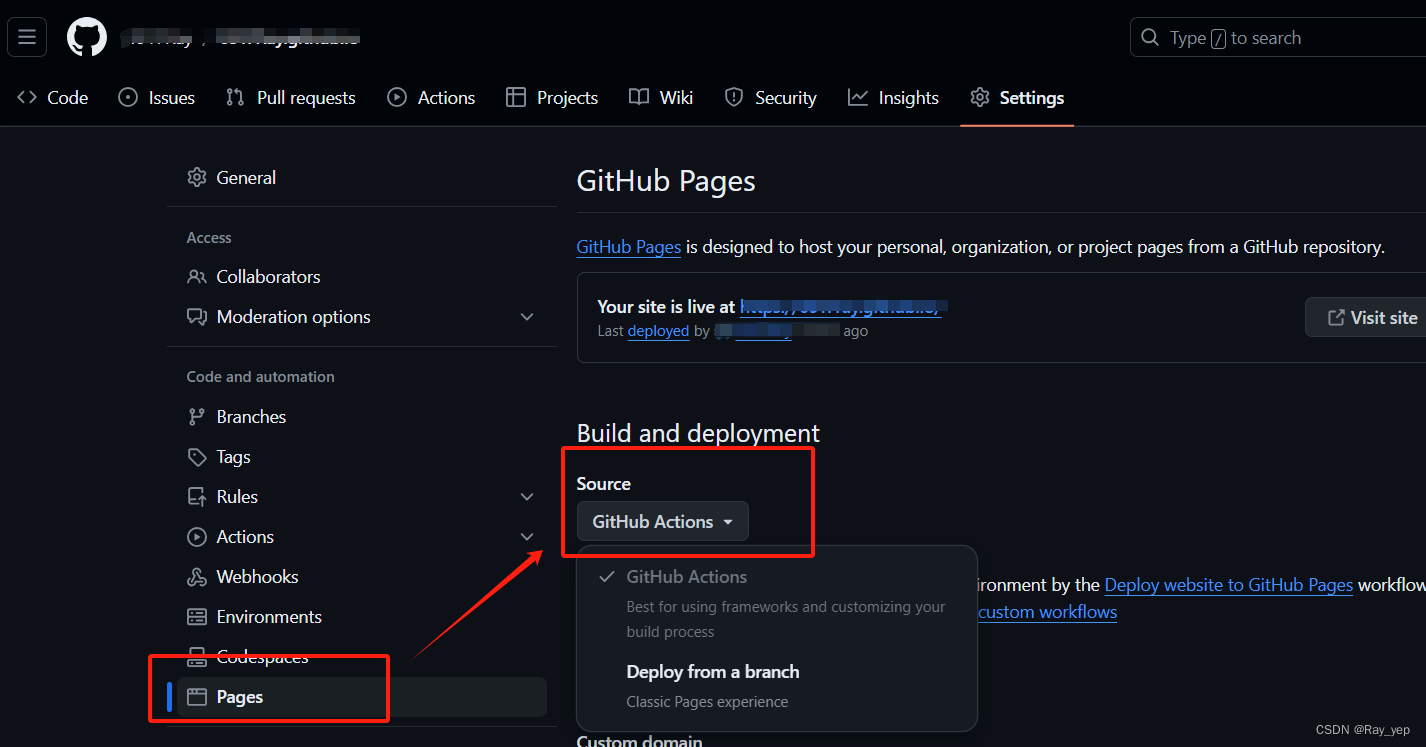Viewport: 1426px width, 747px height.
Task: Open the hamburger navigation menu
Action: [27, 38]
